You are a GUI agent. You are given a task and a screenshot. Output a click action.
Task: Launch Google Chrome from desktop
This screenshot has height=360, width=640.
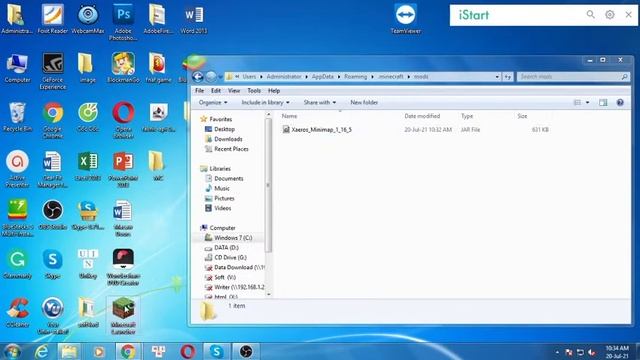tap(53, 120)
